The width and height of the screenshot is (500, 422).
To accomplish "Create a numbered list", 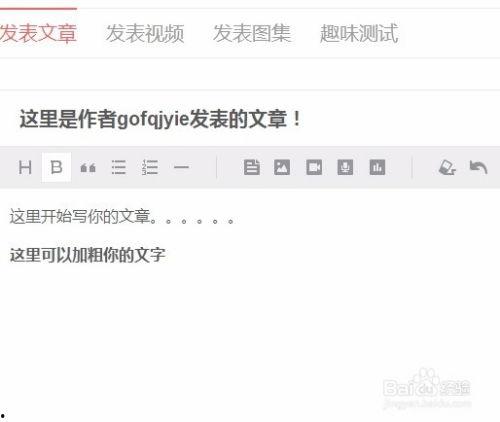I will pos(150,167).
